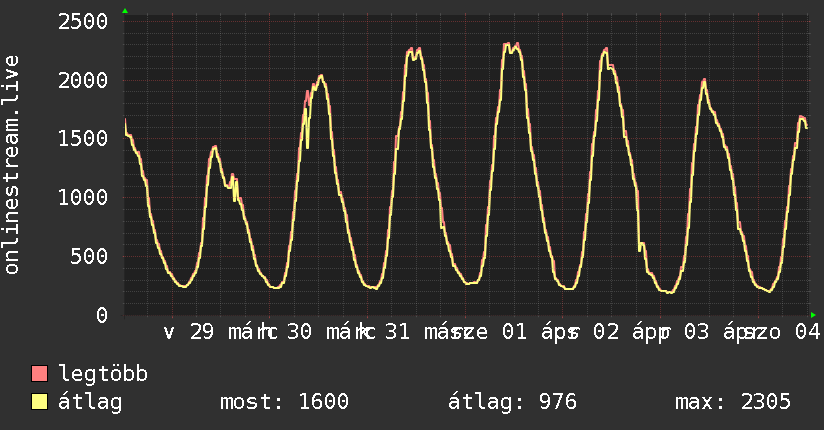The width and height of the screenshot is (824, 430).
Task: Click the 1000 y-axis label
Action: pos(84,198)
